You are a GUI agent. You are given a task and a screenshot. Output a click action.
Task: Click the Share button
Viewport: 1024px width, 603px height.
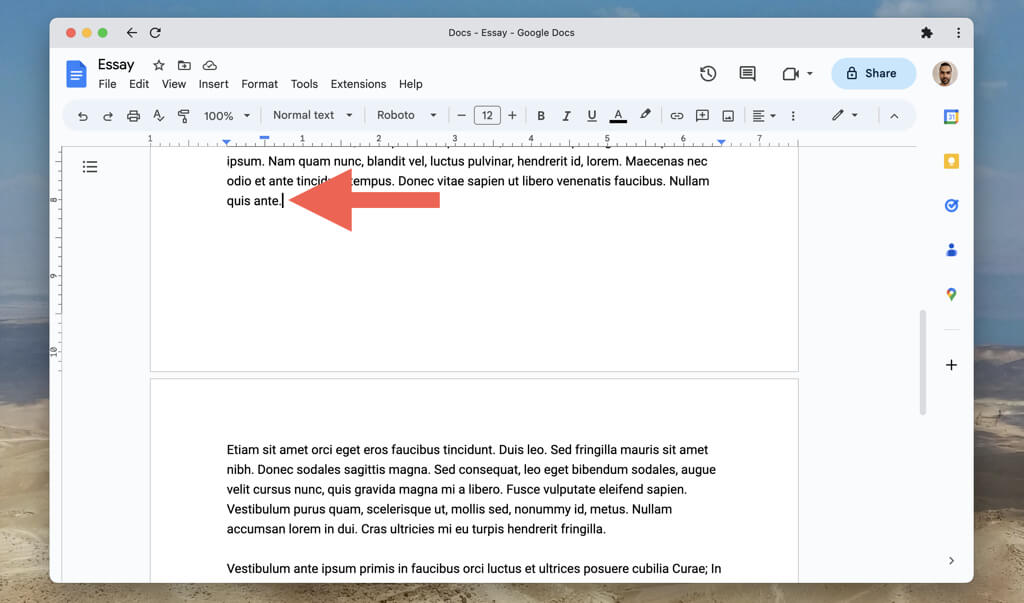[873, 73]
